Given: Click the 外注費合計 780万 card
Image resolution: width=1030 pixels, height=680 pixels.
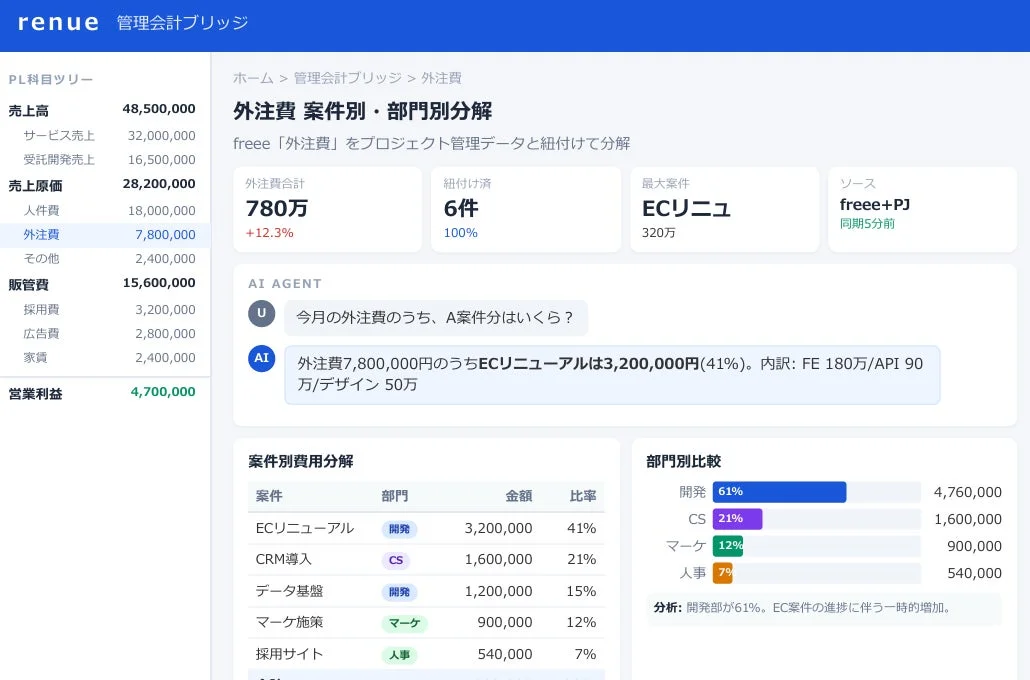Looking at the screenshot, I should [x=328, y=208].
